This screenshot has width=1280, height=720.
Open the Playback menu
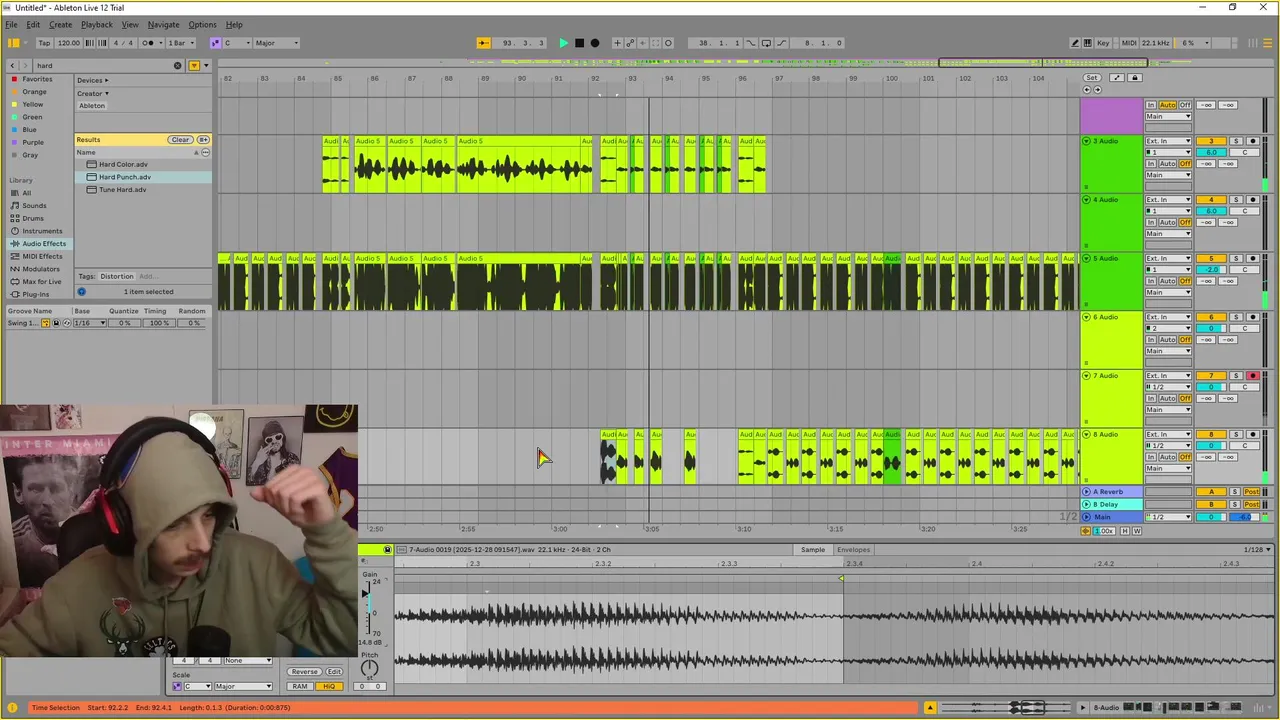96,24
